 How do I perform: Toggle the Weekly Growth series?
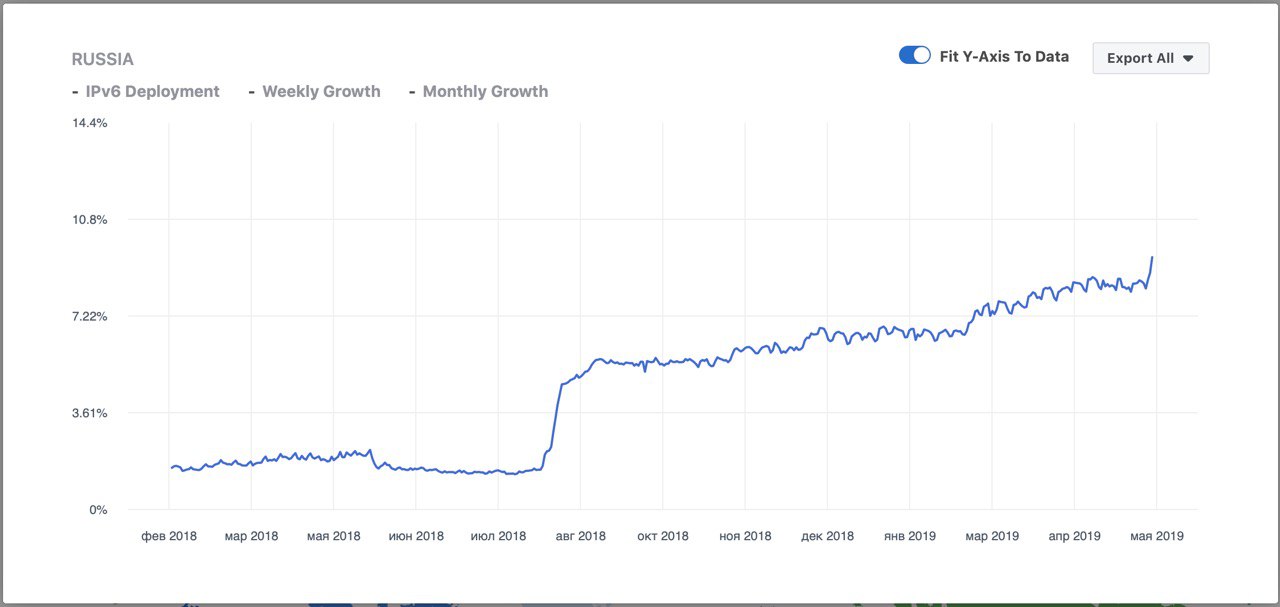coord(314,91)
